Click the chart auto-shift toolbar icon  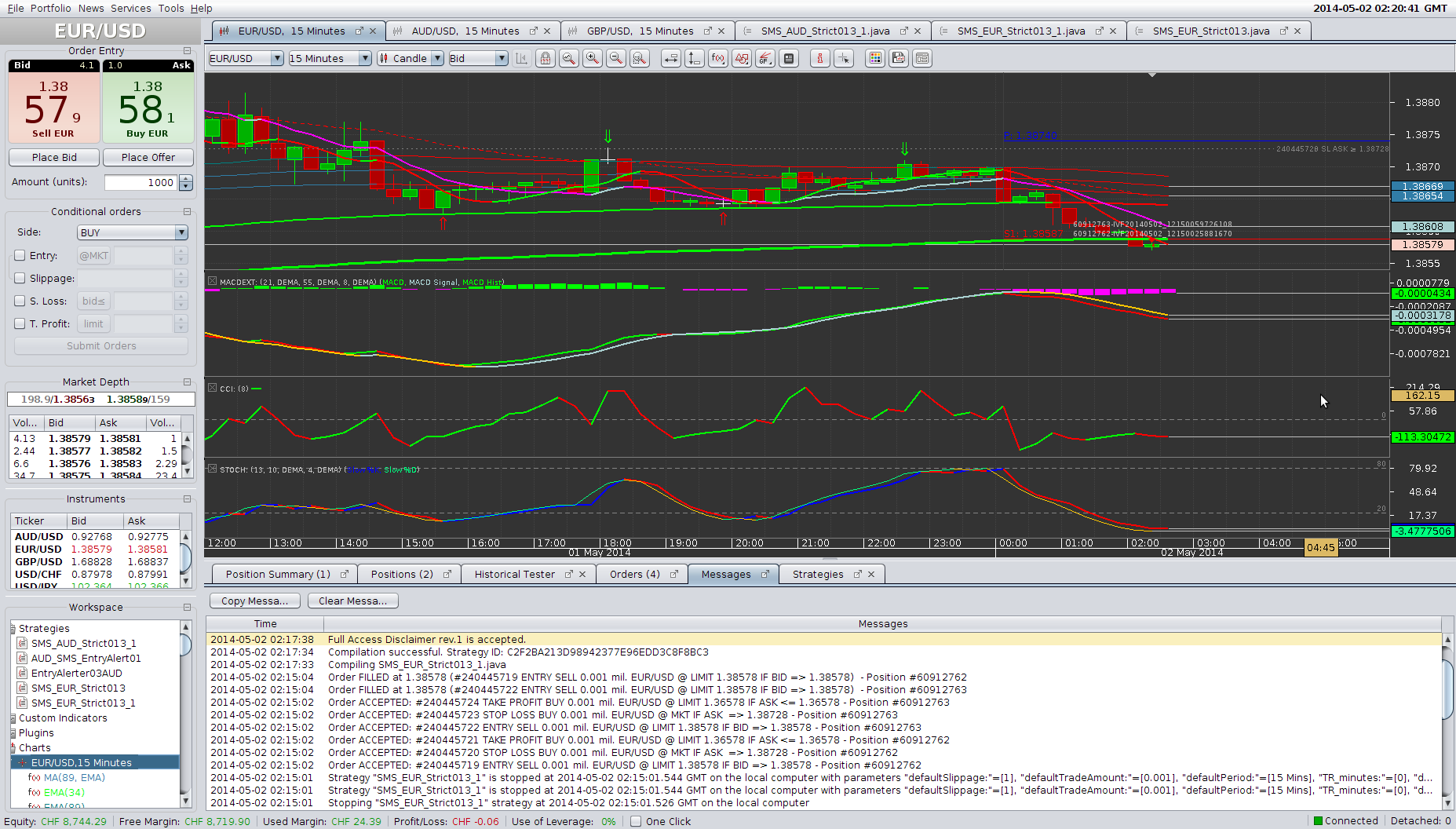(x=521, y=58)
